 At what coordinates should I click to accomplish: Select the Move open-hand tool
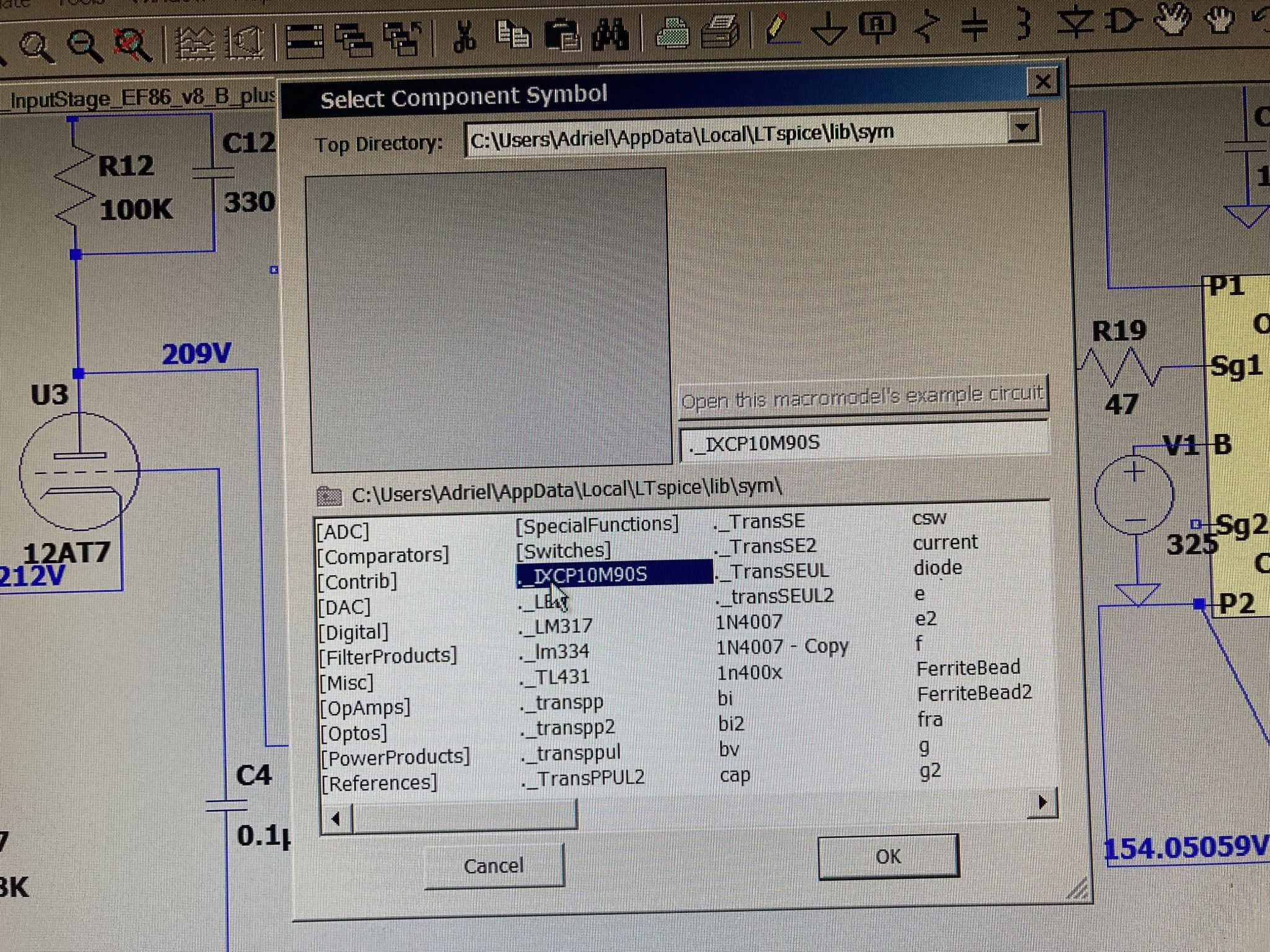[1172, 19]
